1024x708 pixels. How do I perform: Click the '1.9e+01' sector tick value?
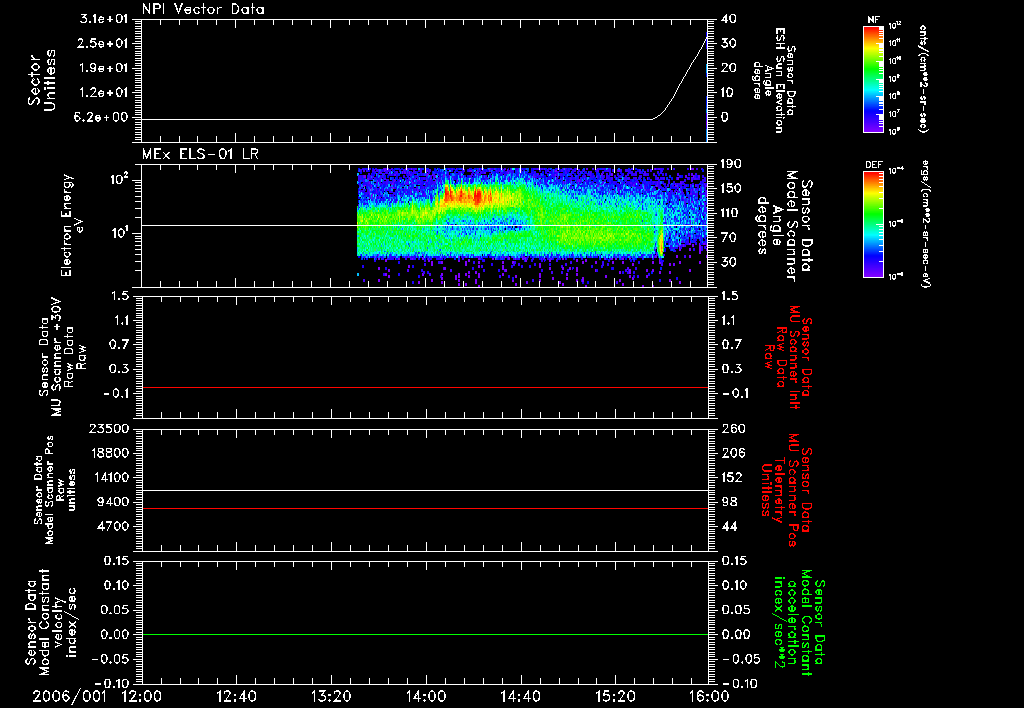103,68
